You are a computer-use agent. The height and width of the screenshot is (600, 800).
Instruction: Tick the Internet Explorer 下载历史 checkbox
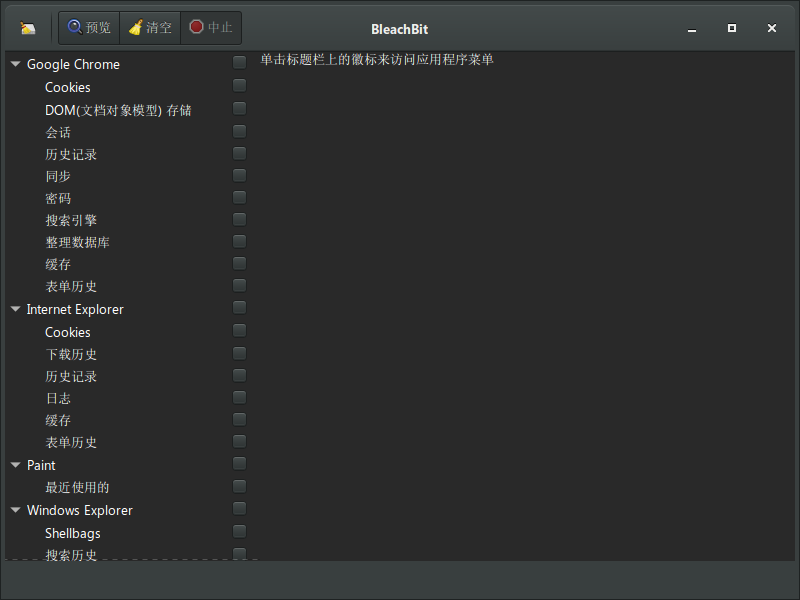240,353
